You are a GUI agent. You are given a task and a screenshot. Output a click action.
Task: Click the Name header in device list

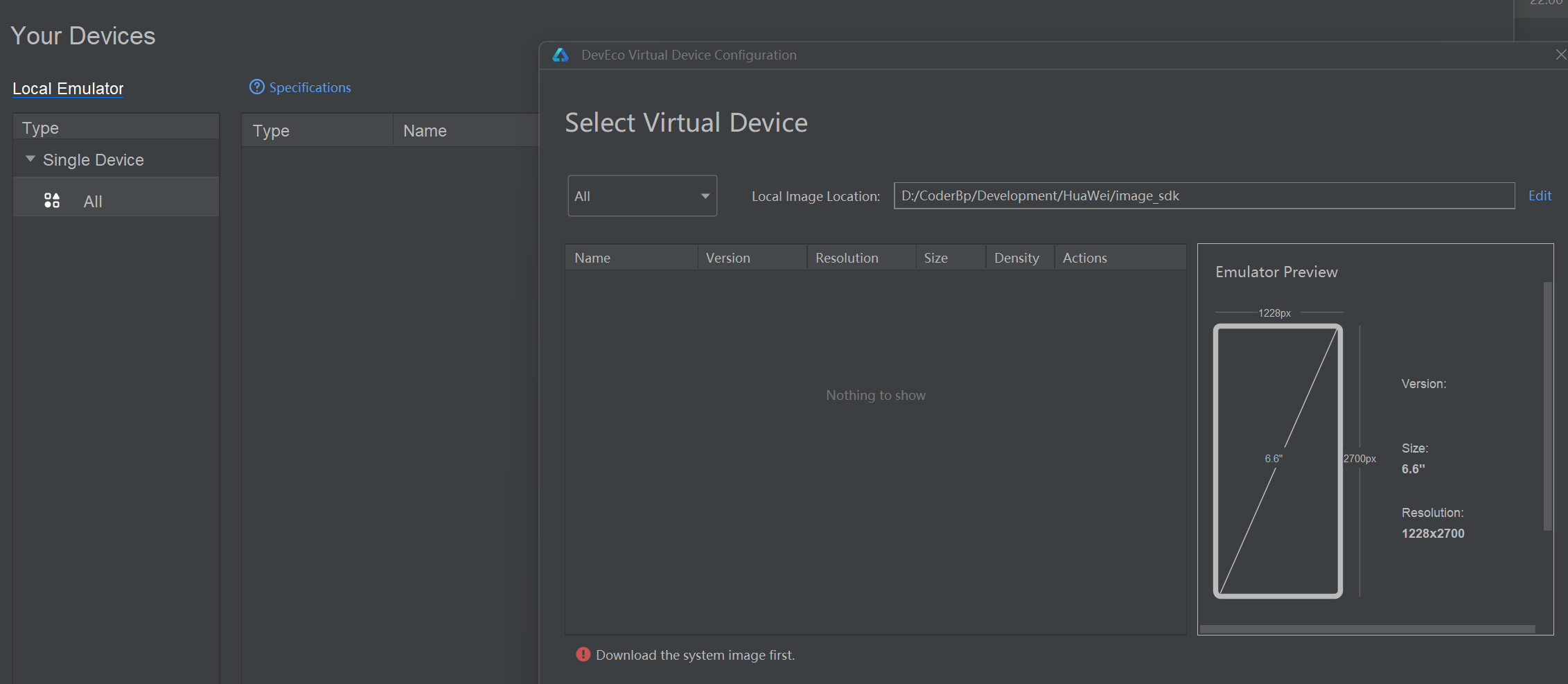click(x=466, y=131)
